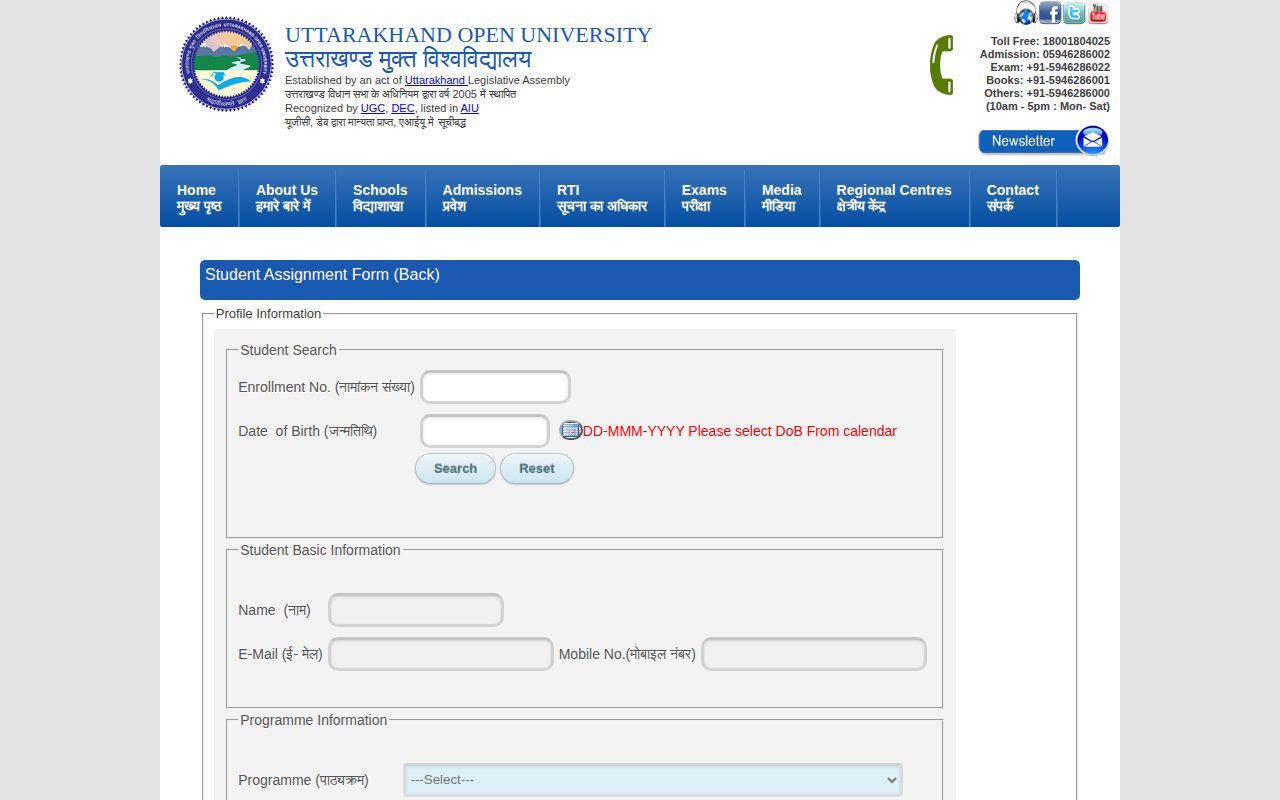
Task: Open the Exams menu
Action: pos(704,197)
